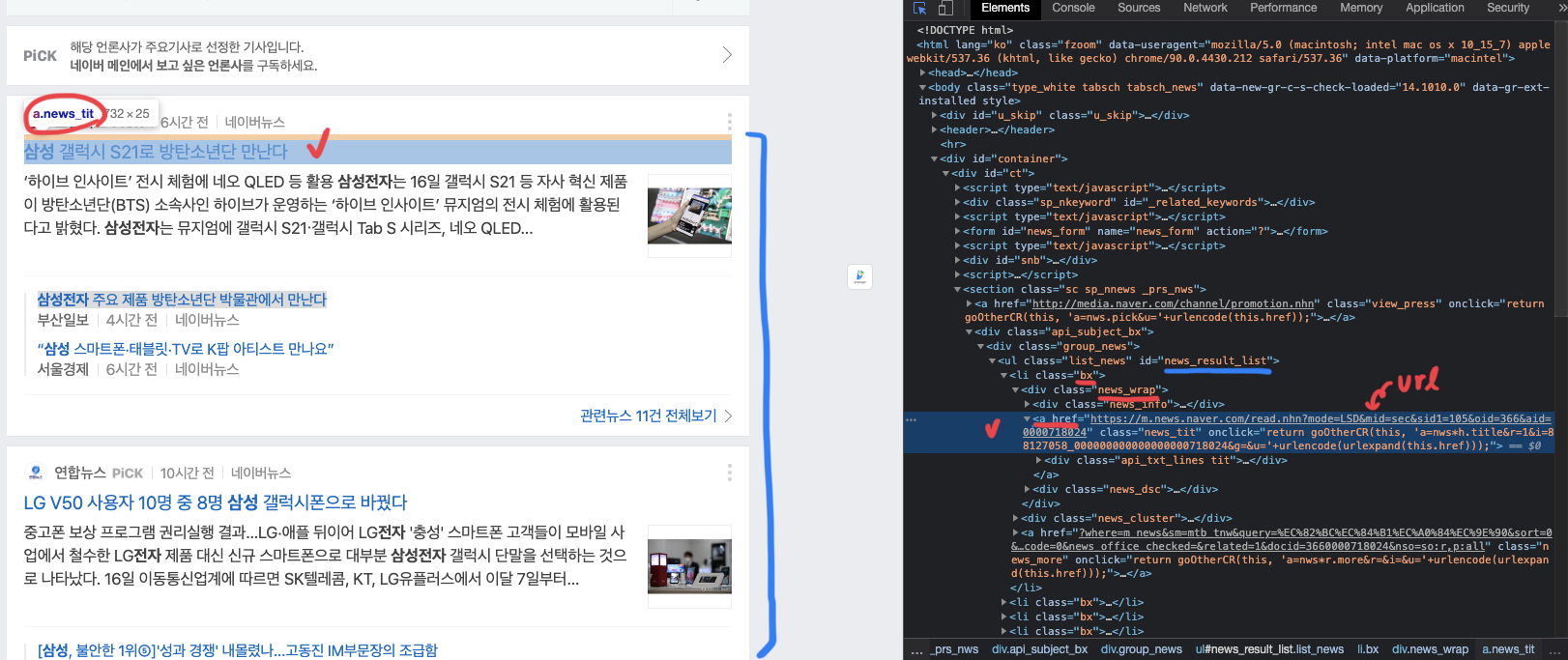This screenshot has height=660, width=1568.
Task: Expand the div.news_info node
Action: pyautogui.click(x=1027, y=404)
